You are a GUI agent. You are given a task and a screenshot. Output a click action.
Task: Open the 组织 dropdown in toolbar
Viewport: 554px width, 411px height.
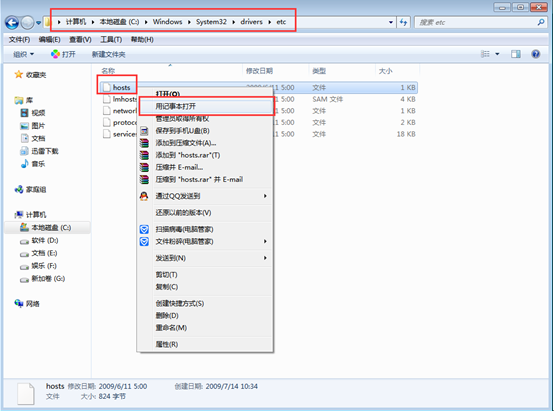click(24, 54)
